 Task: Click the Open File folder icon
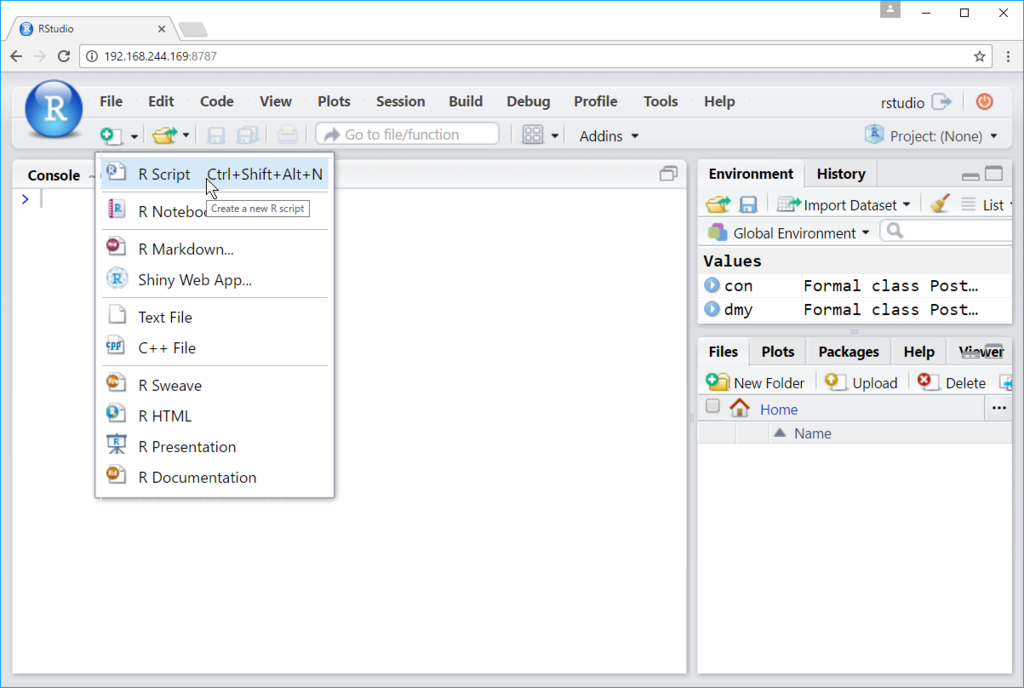(x=165, y=135)
